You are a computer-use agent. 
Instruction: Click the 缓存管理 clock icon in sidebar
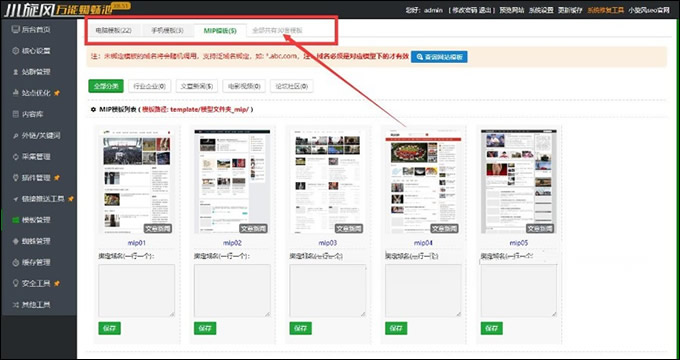16,262
